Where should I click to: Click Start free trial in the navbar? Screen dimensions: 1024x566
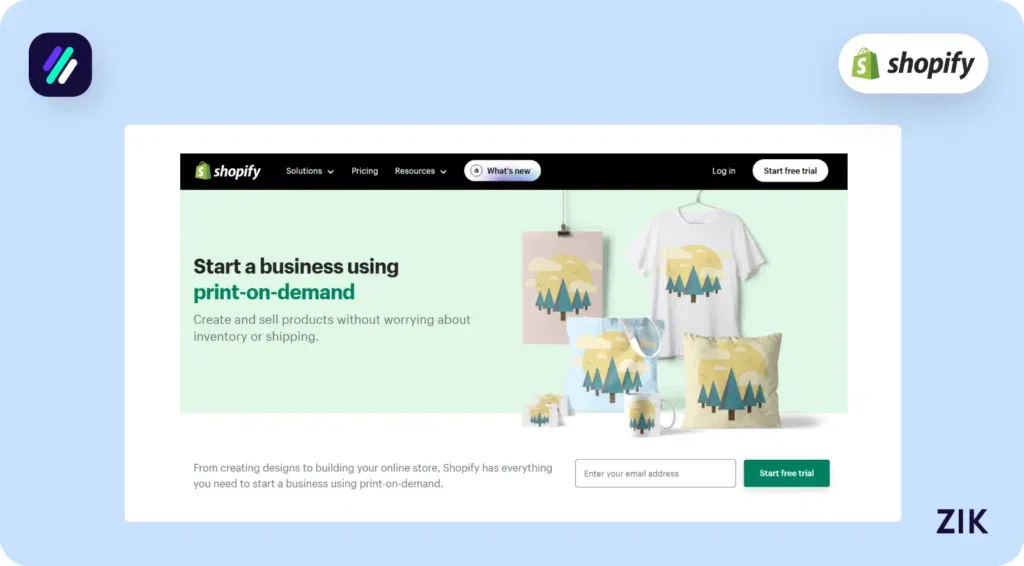click(790, 171)
